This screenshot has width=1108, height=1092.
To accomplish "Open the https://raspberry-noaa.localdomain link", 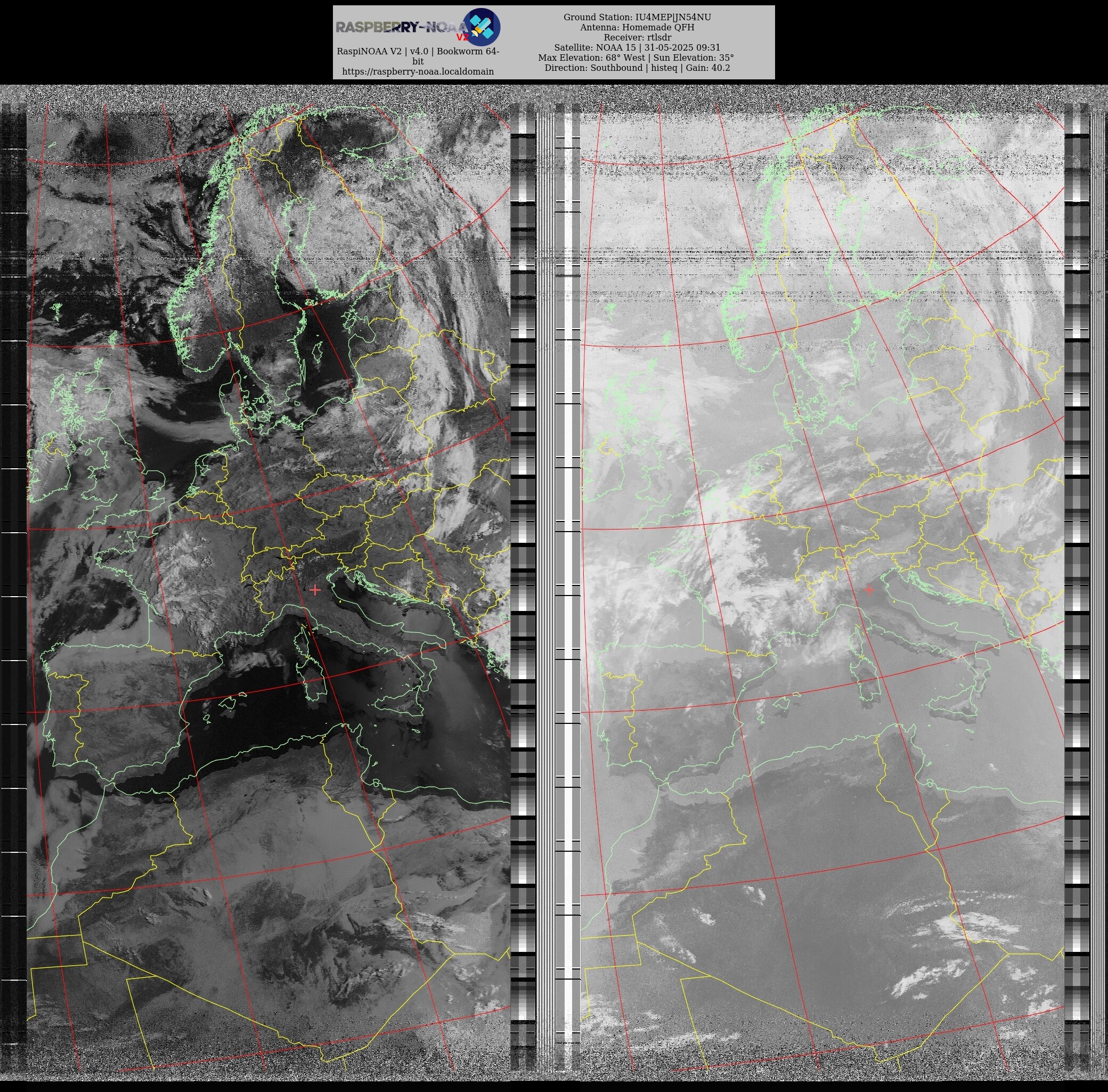I will [418, 72].
